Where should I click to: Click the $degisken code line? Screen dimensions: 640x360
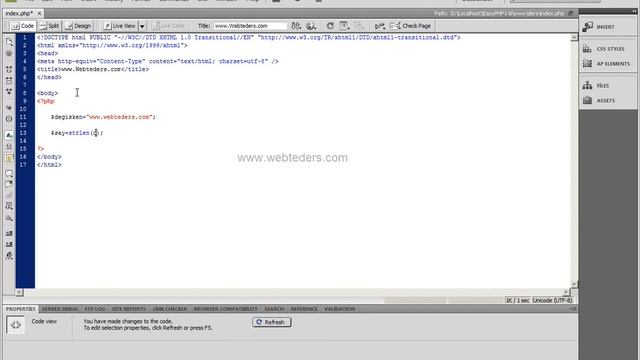click(103, 117)
